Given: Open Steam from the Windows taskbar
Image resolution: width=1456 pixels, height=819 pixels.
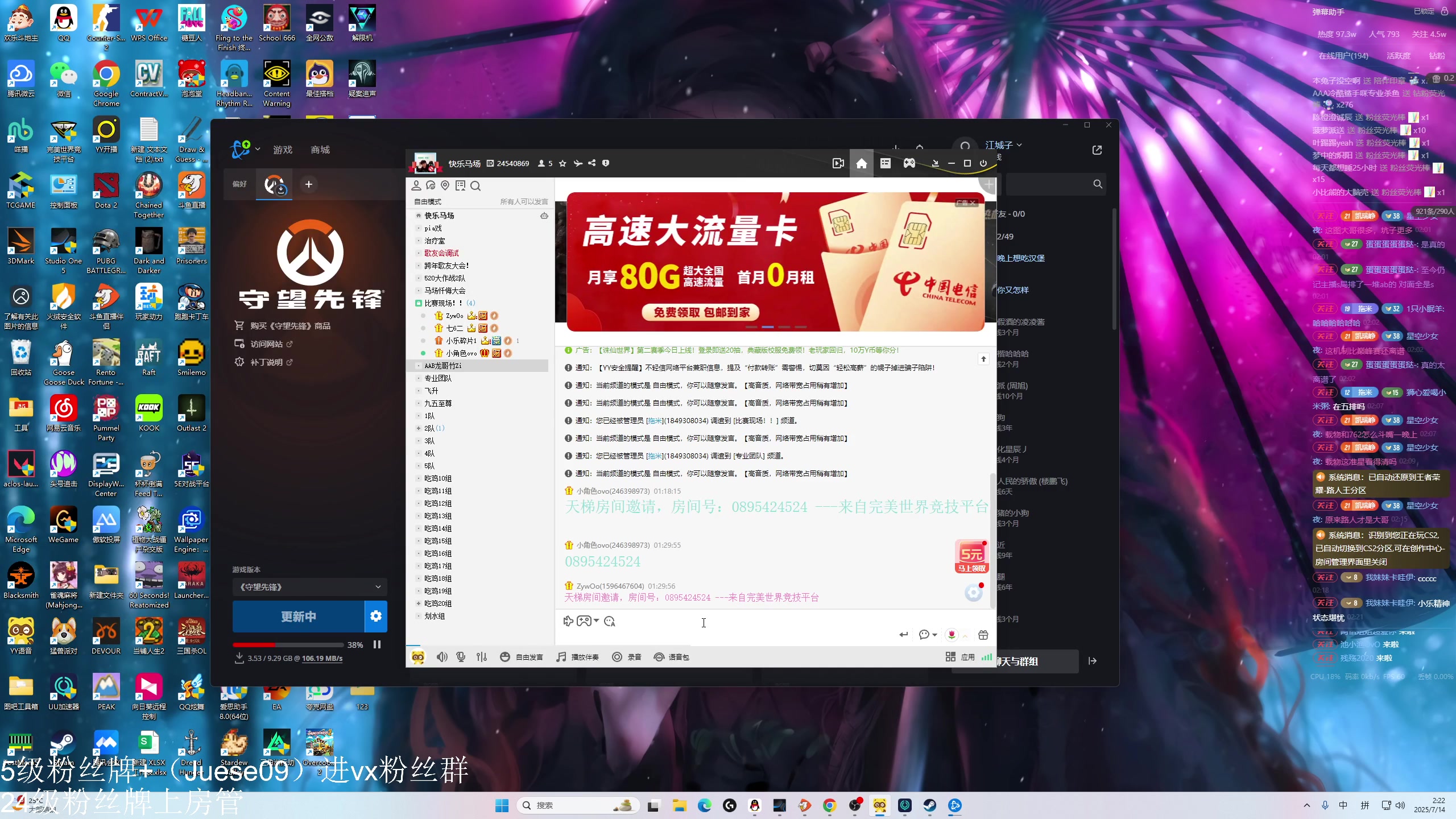Looking at the screenshot, I should (x=930, y=805).
